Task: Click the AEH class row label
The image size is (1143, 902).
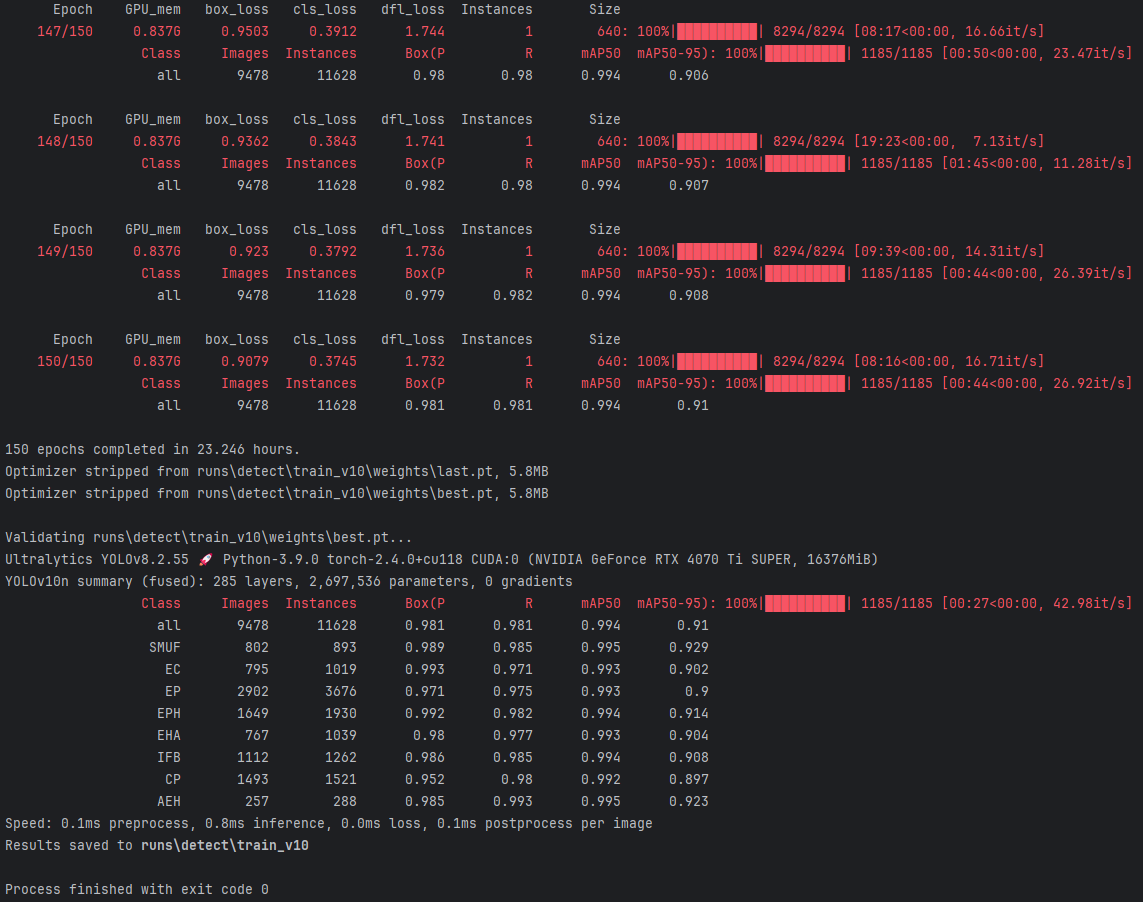Action: click(x=168, y=801)
